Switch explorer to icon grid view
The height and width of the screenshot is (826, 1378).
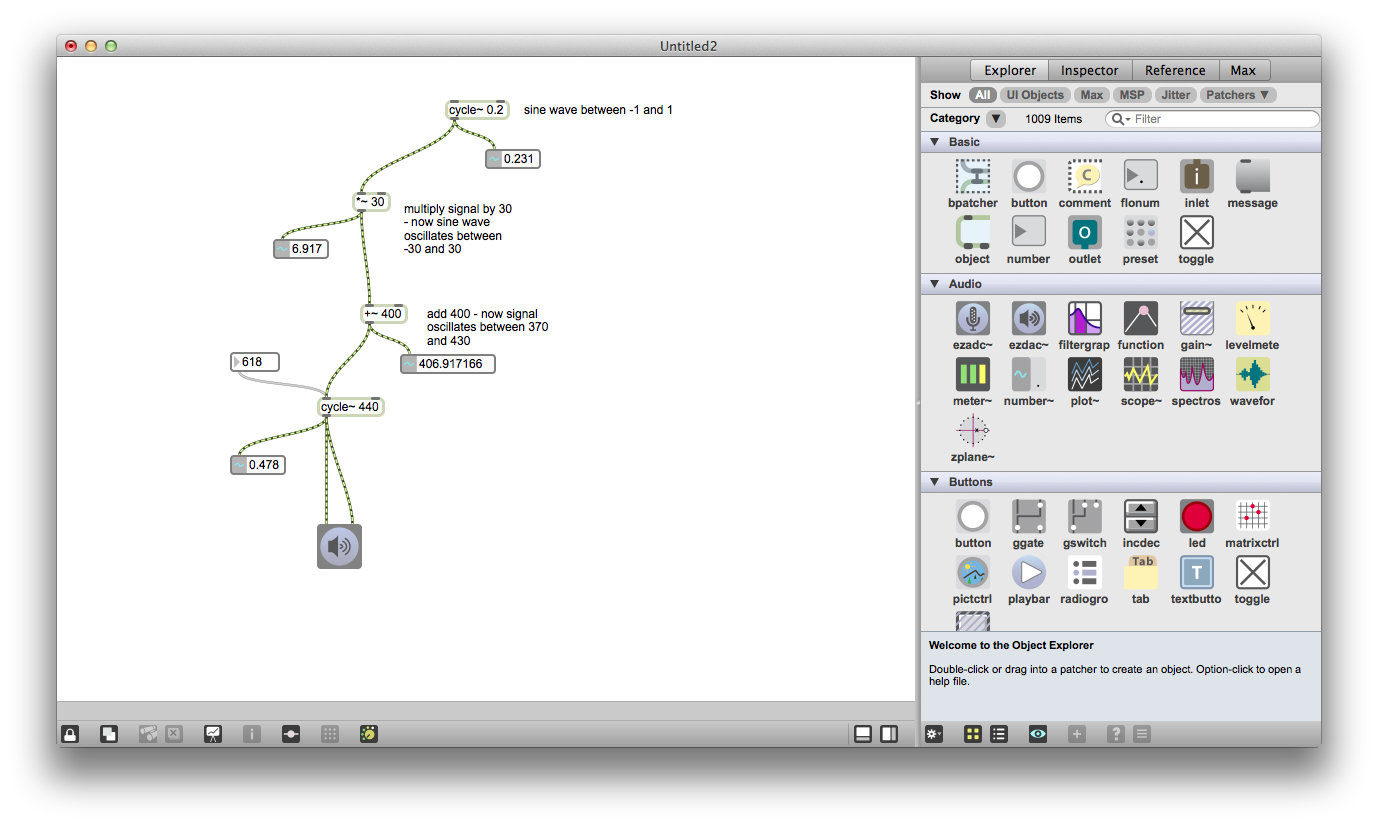[x=973, y=734]
